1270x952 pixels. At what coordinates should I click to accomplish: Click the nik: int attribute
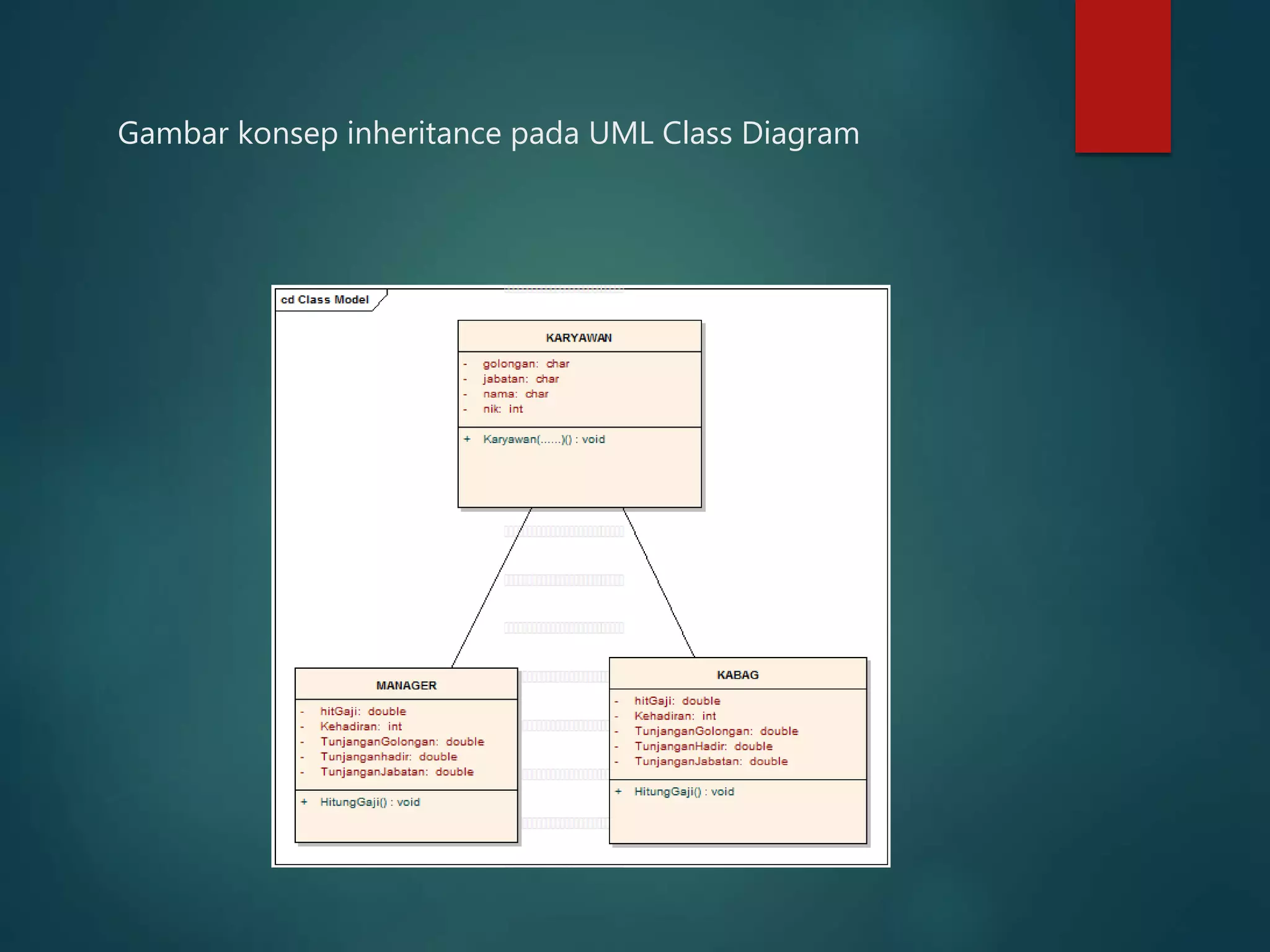pos(503,409)
